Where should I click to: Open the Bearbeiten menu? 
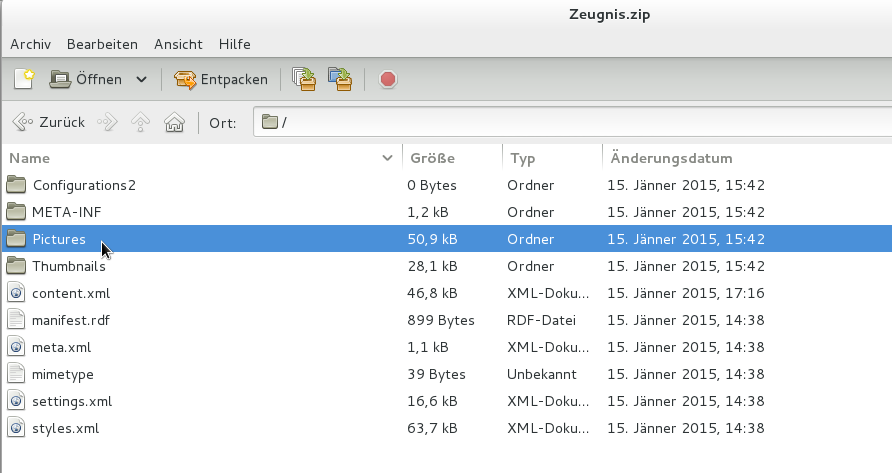(102, 44)
